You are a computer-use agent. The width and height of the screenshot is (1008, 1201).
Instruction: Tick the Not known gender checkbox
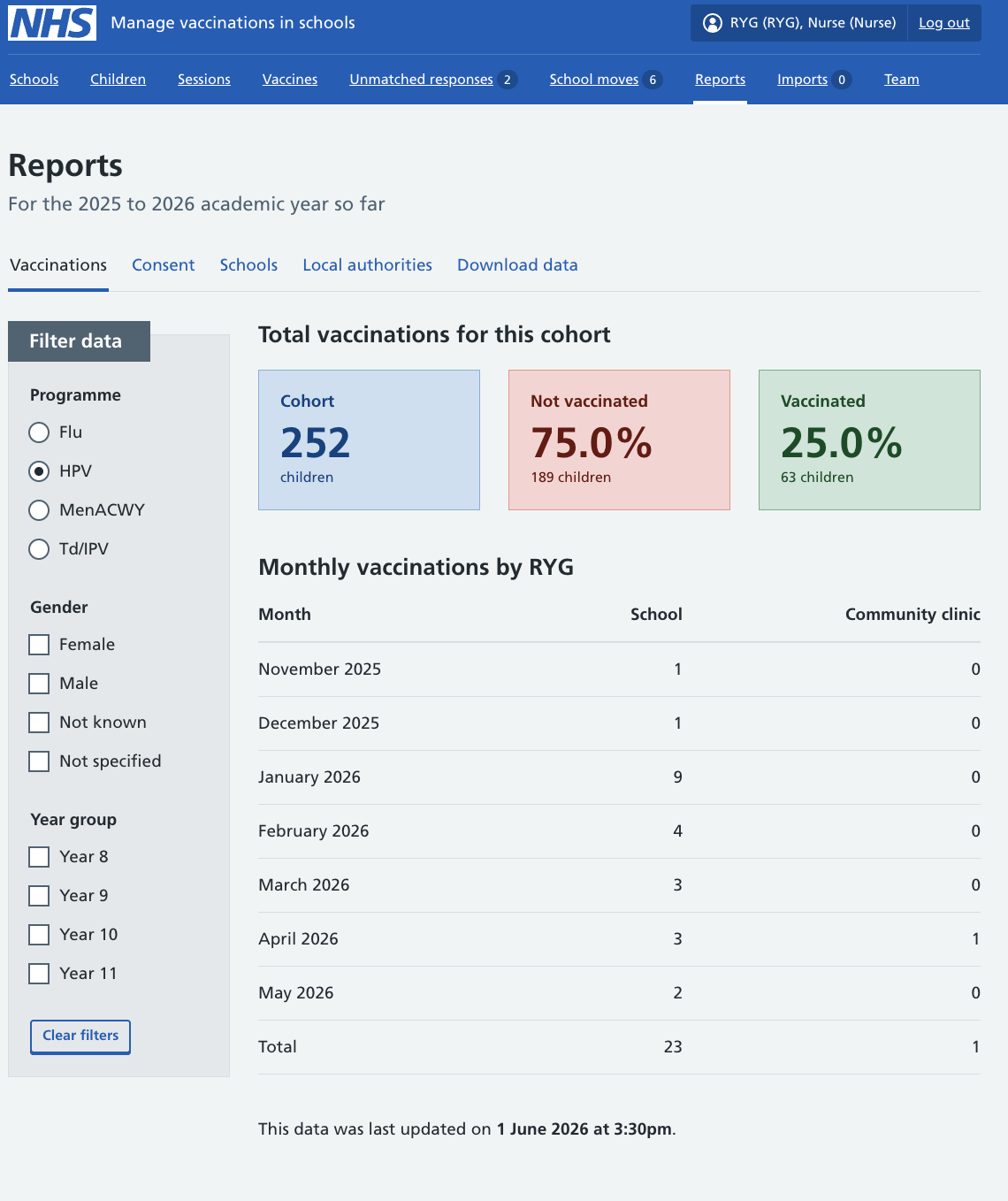tap(39, 723)
